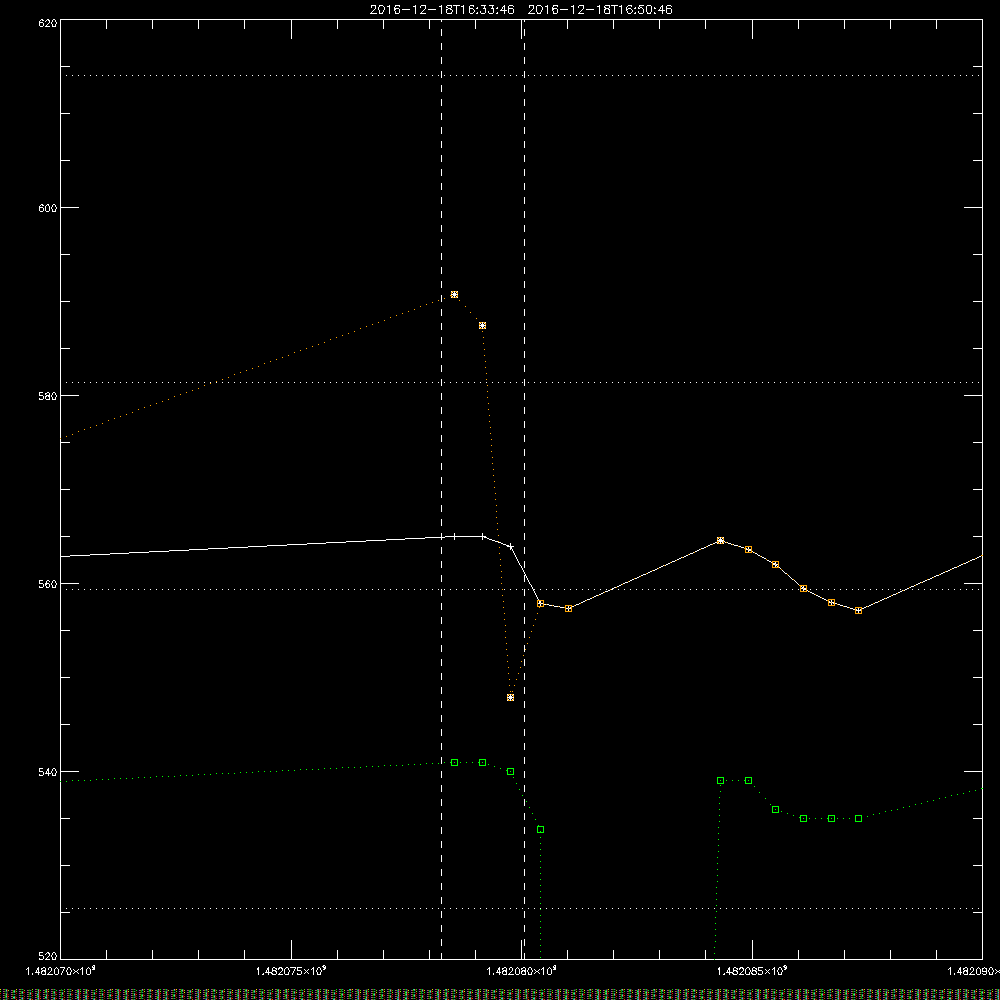Select the orange-white marker at the 564.5 peak
1000x1000 pixels.
[721, 541]
